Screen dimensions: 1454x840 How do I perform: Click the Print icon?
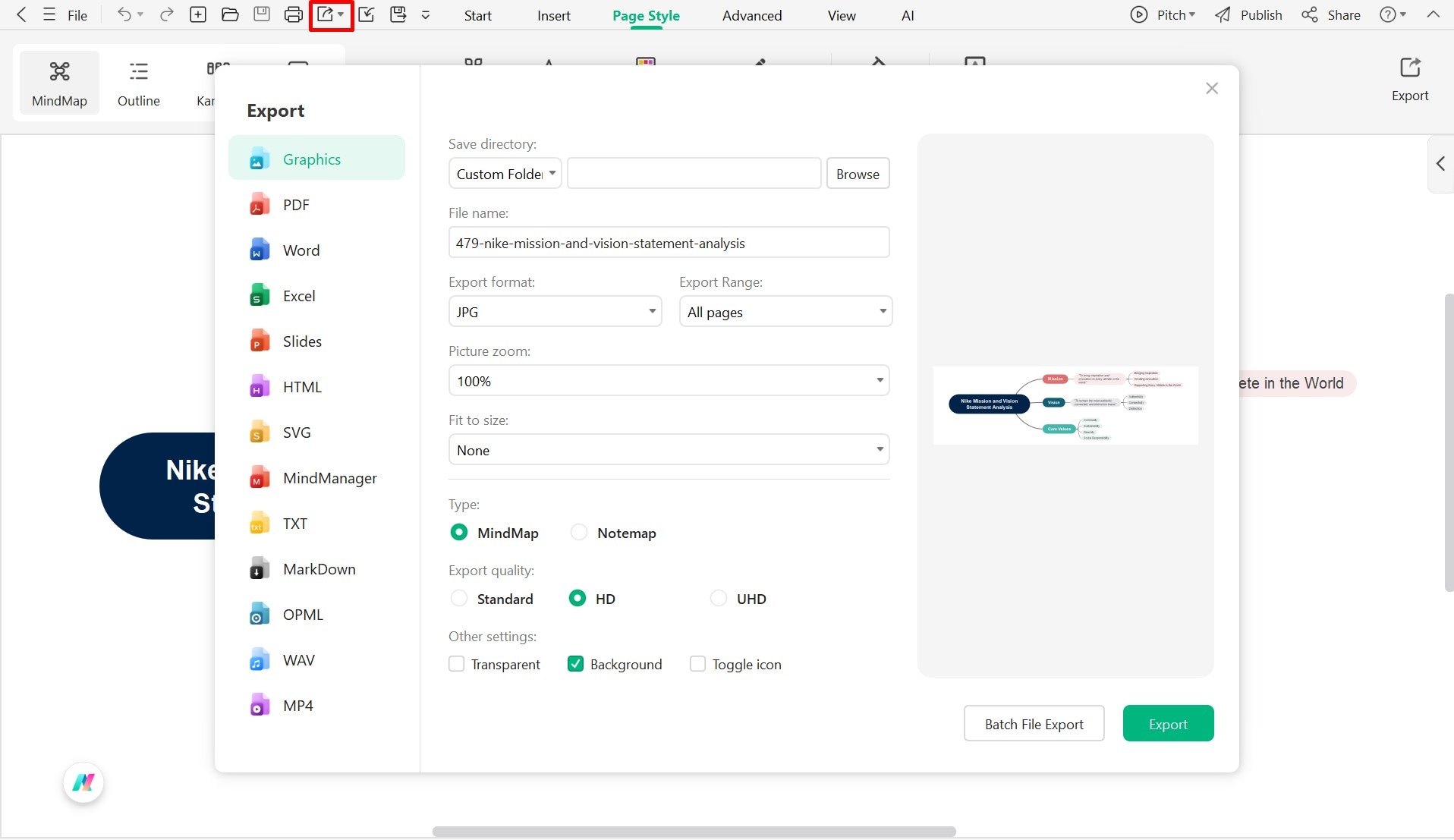(x=294, y=14)
